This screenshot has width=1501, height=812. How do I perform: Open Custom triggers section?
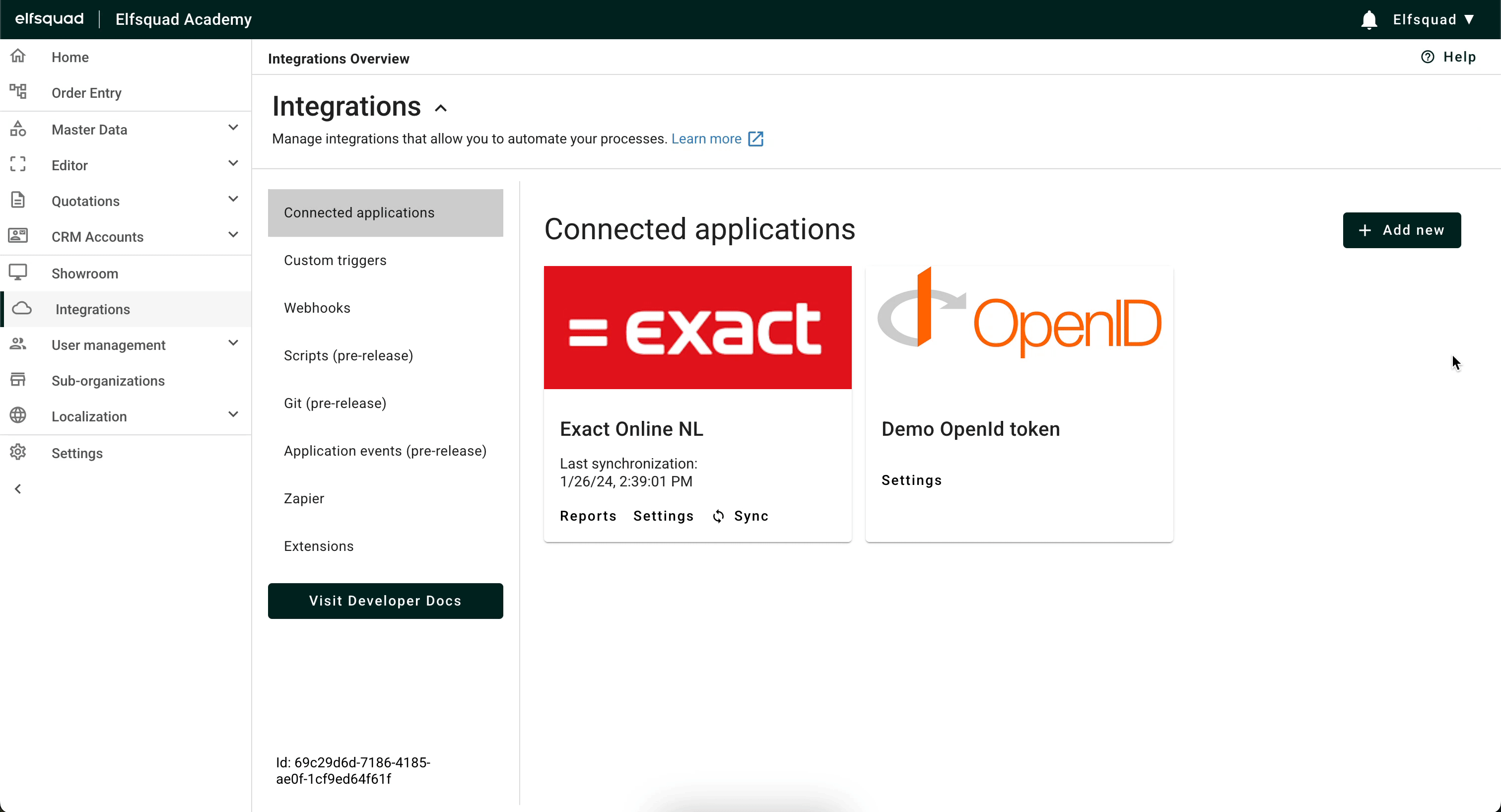[385, 261]
